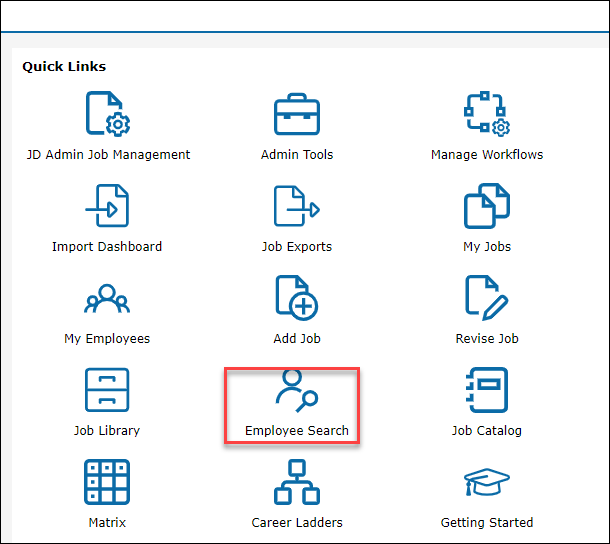Select the Job Catalog notebook icon

[x=487, y=389]
